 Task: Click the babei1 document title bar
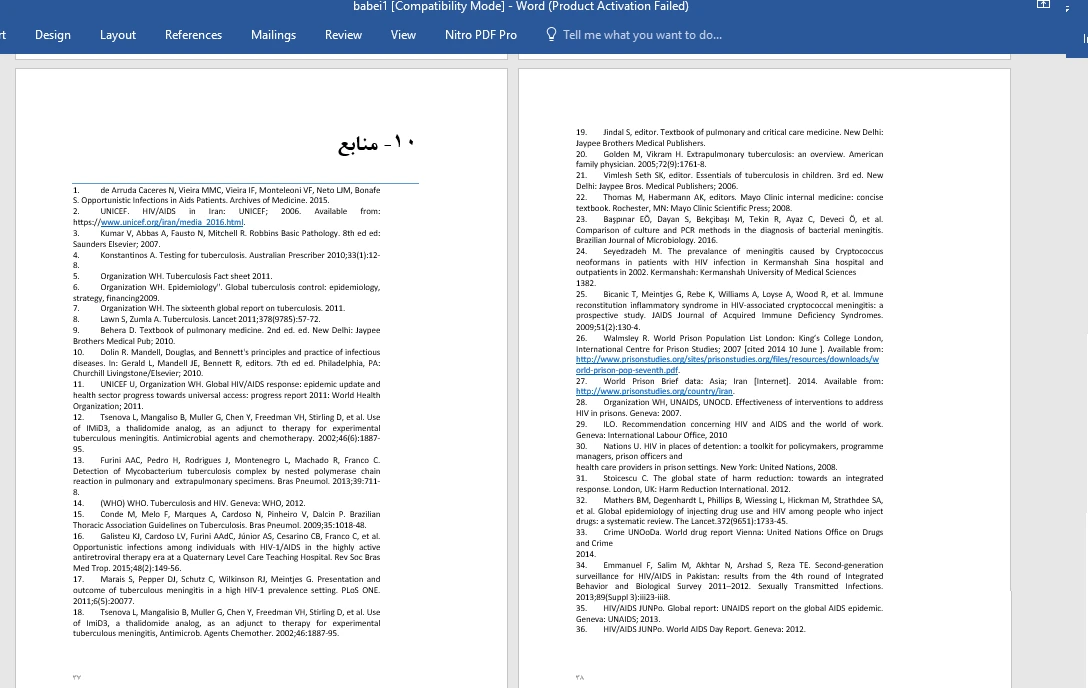(520, 7)
